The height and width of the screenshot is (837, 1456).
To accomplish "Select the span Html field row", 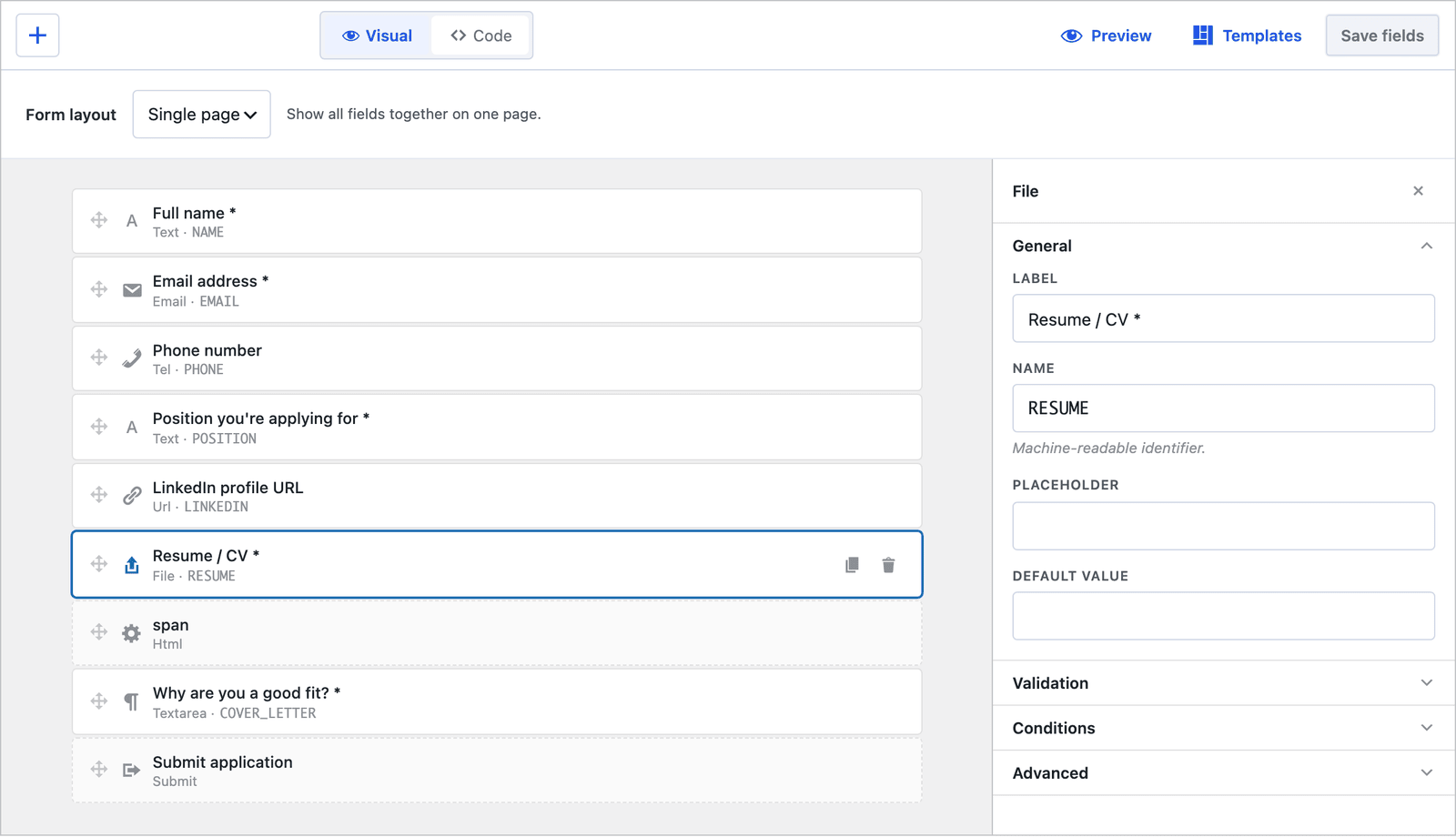I will click(x=497, y=633).
